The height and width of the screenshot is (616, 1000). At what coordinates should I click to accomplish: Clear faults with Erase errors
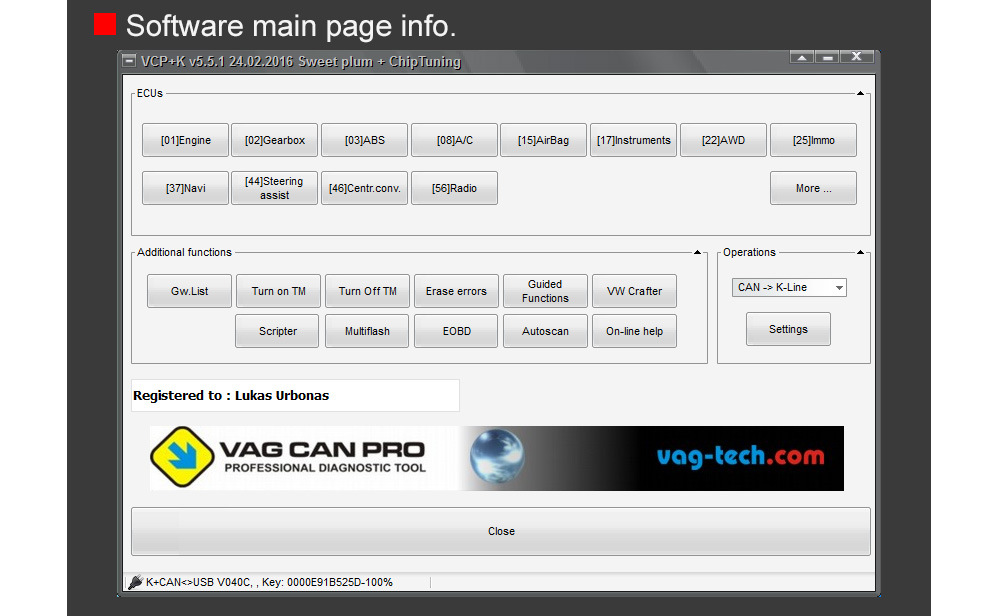pyautogui.click(x=456, y=291)
